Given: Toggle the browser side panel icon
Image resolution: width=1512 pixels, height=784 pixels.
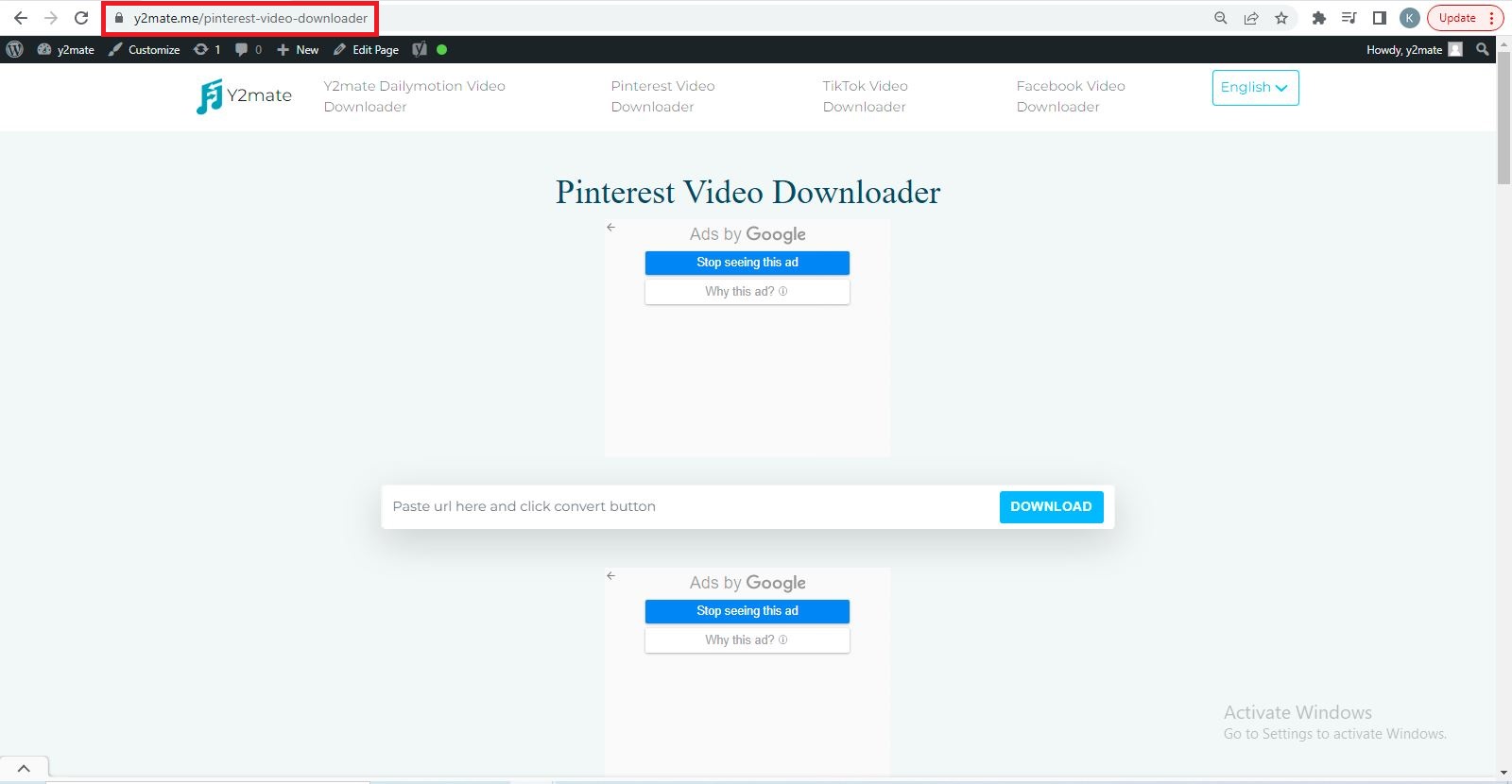Looking at the screenshot, I should 1380,18.
